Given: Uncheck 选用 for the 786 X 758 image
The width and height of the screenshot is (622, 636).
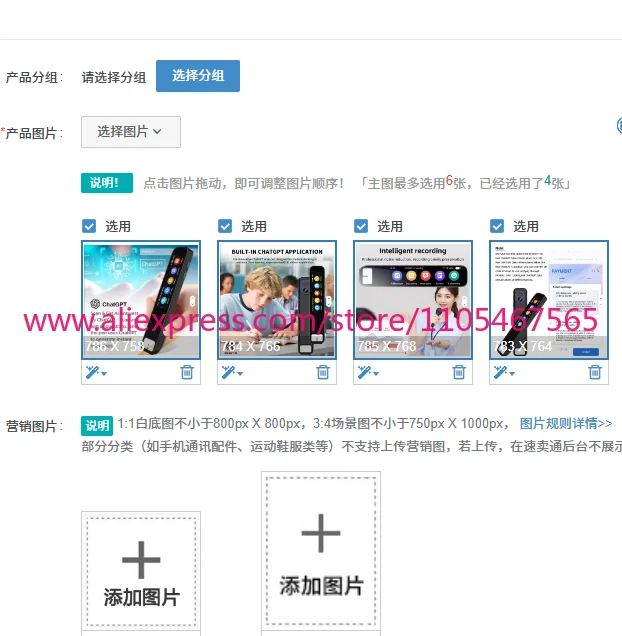Looking at the screenshot, I should pyautogui.click(x=89, y=226).
